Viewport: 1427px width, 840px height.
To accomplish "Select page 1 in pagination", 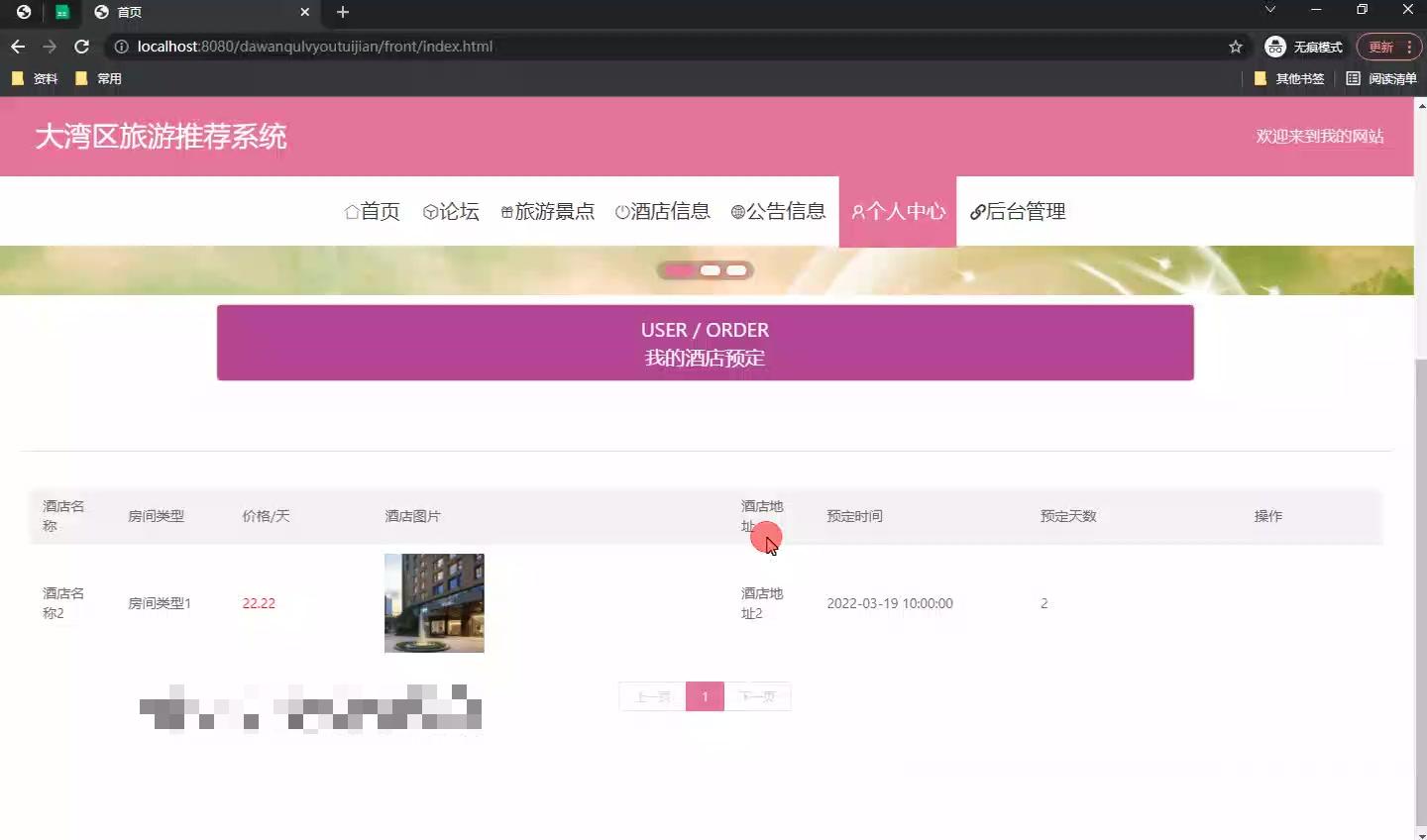I will click(x=705, y=696).
